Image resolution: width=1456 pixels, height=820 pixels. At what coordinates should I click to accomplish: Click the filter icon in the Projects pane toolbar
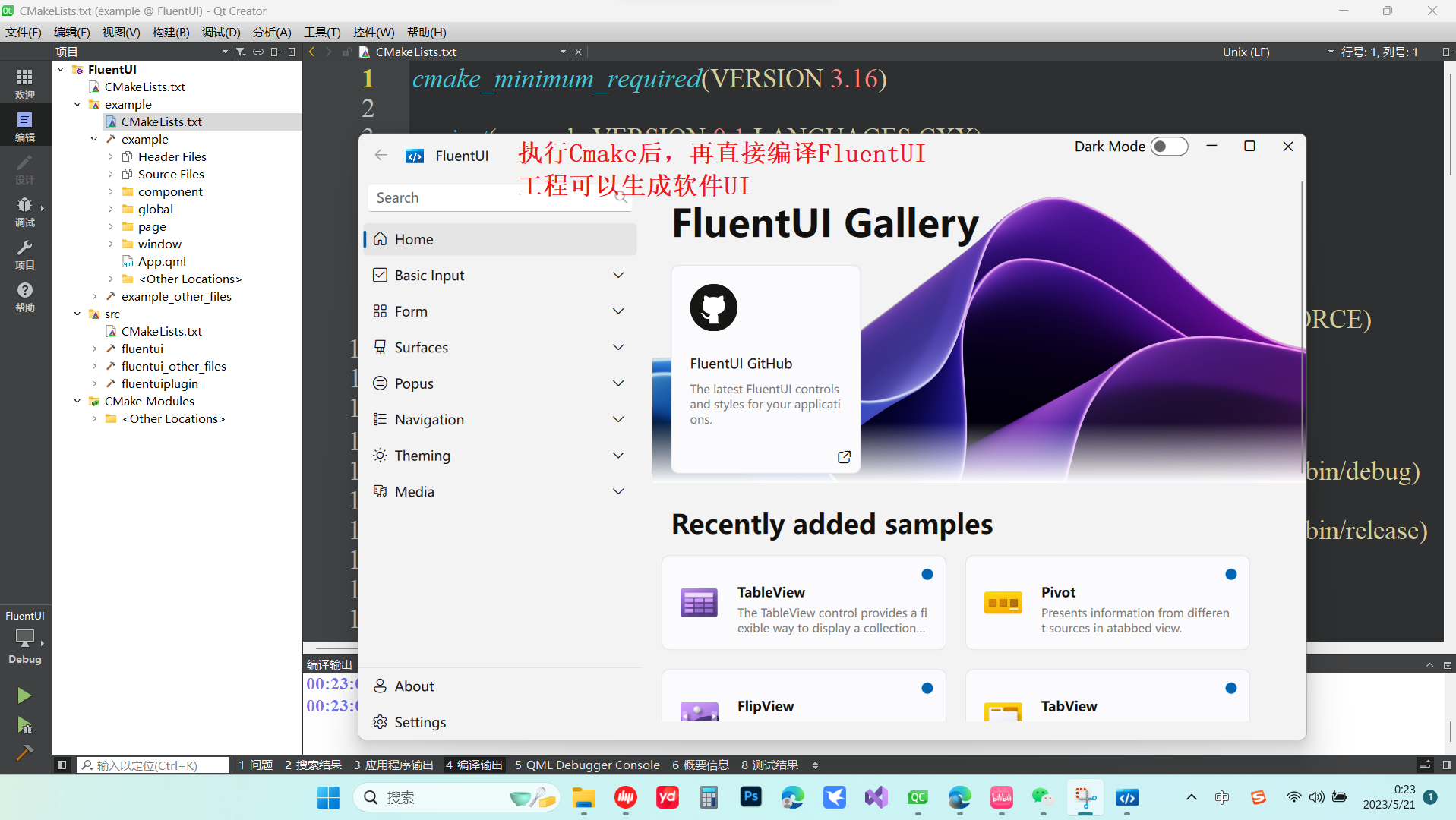point(239,51)
